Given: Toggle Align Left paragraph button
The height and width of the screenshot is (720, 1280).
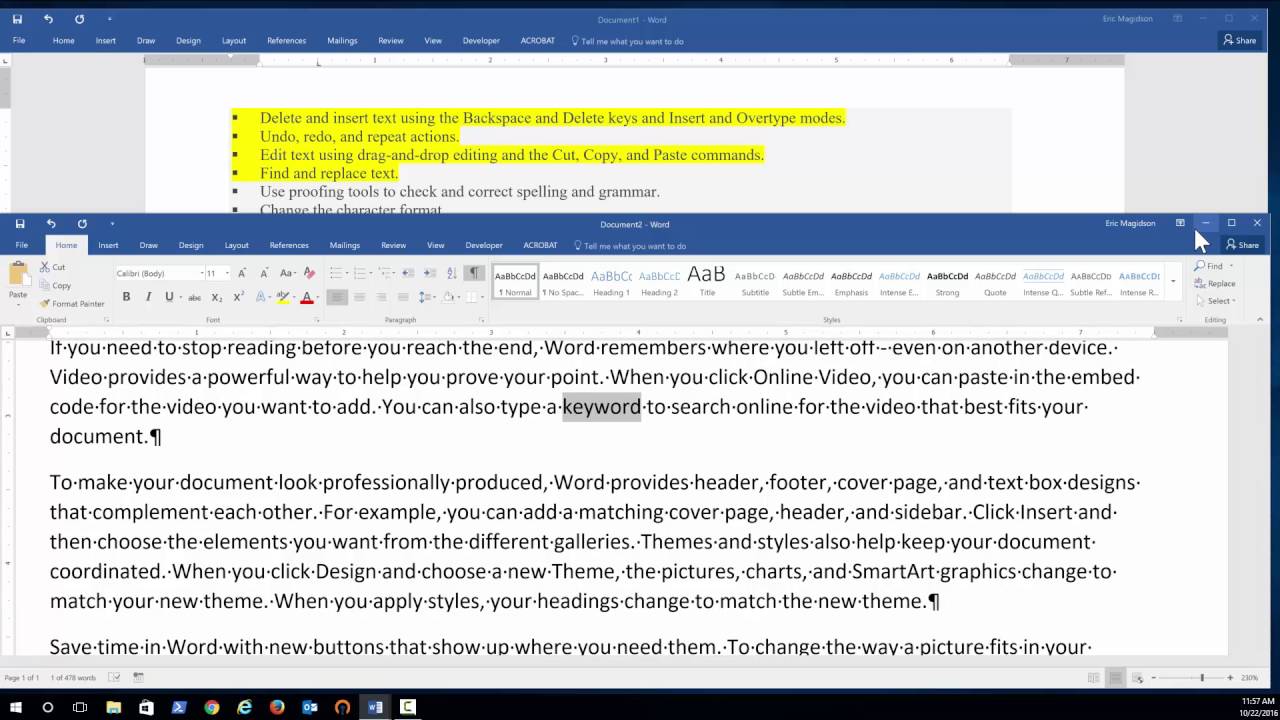Looking at the screenshot, I should 337,297.
